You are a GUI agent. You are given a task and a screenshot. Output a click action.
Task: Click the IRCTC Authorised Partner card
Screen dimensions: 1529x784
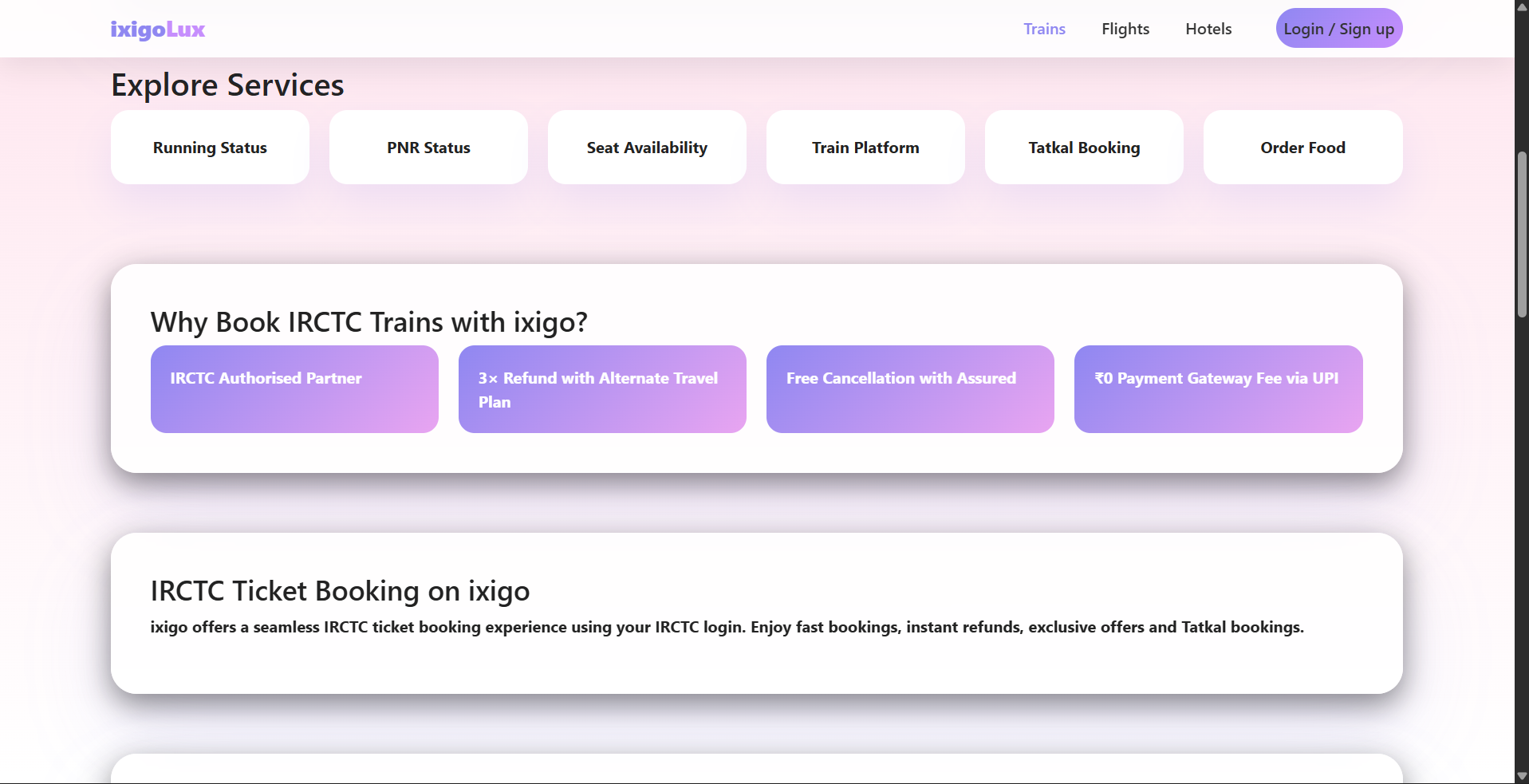[x=294, y=389]
